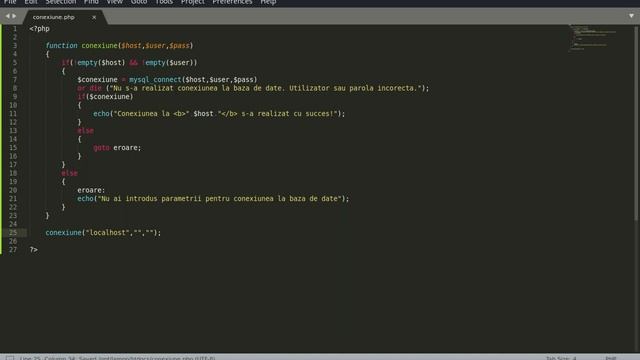Image resolution: width=640 pixels, height=360 pixels.
Task: Click line number 1 in the gutter
Action: click(x=15, y=29)
